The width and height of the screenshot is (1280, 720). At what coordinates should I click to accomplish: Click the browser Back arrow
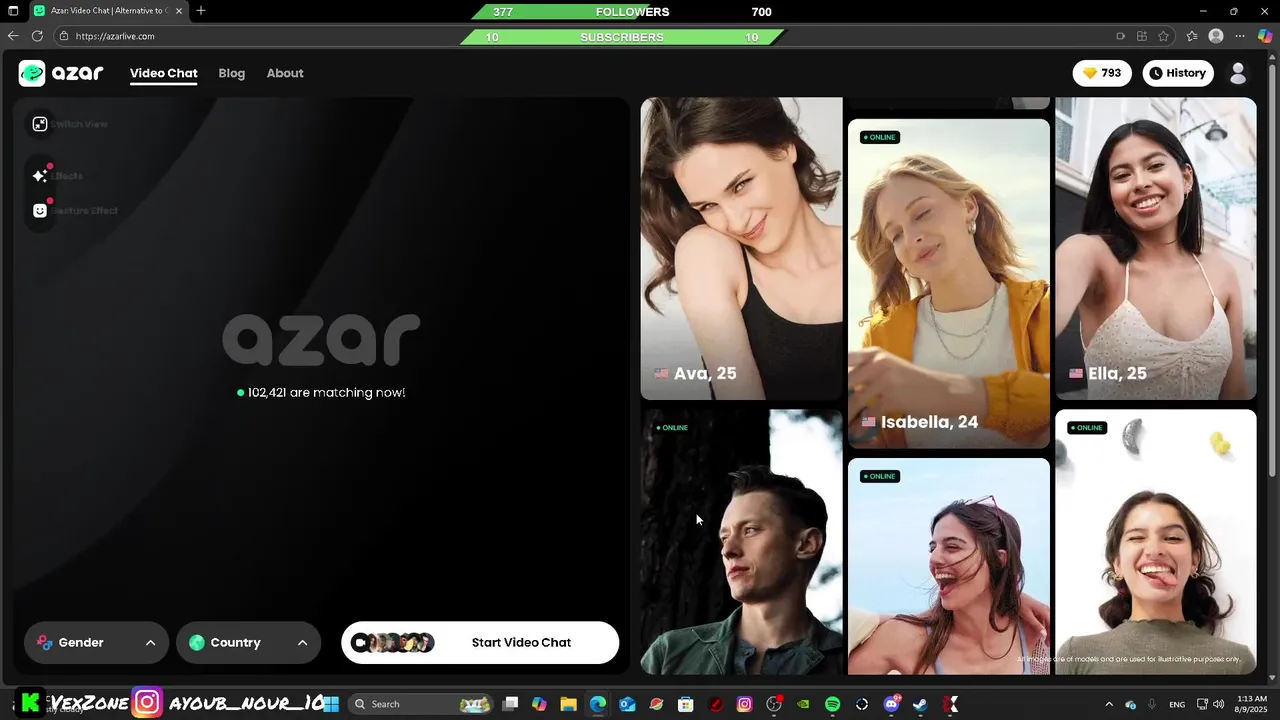(x=13, y=36)
